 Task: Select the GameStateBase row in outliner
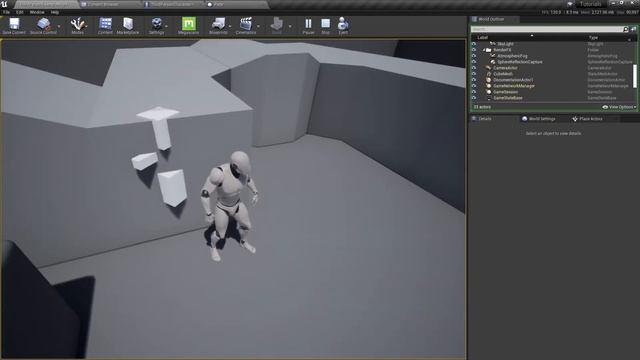553,98
